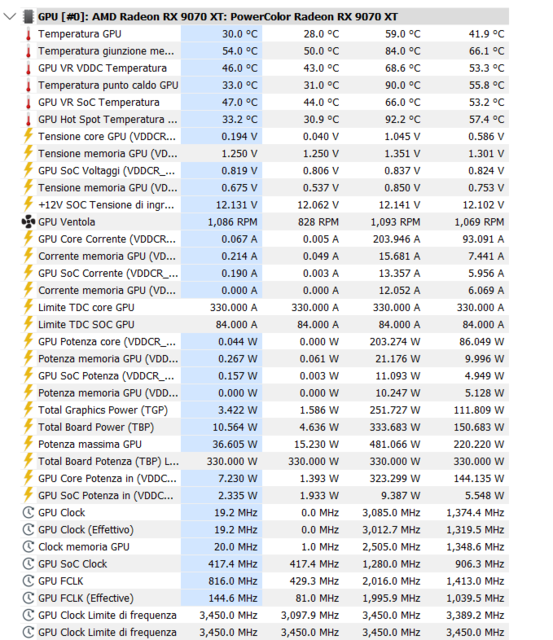This screenshot has height=640, width=553.
Task: Select the "GPU SoC Potenza in (VDDC..." label
Action: 106,496
